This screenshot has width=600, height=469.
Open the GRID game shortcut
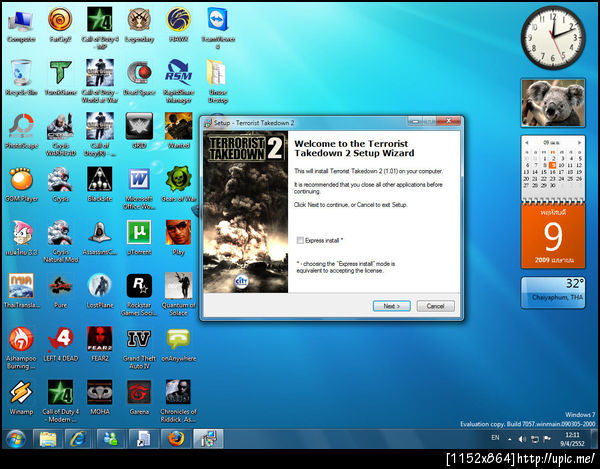click(x=139, y=132)
